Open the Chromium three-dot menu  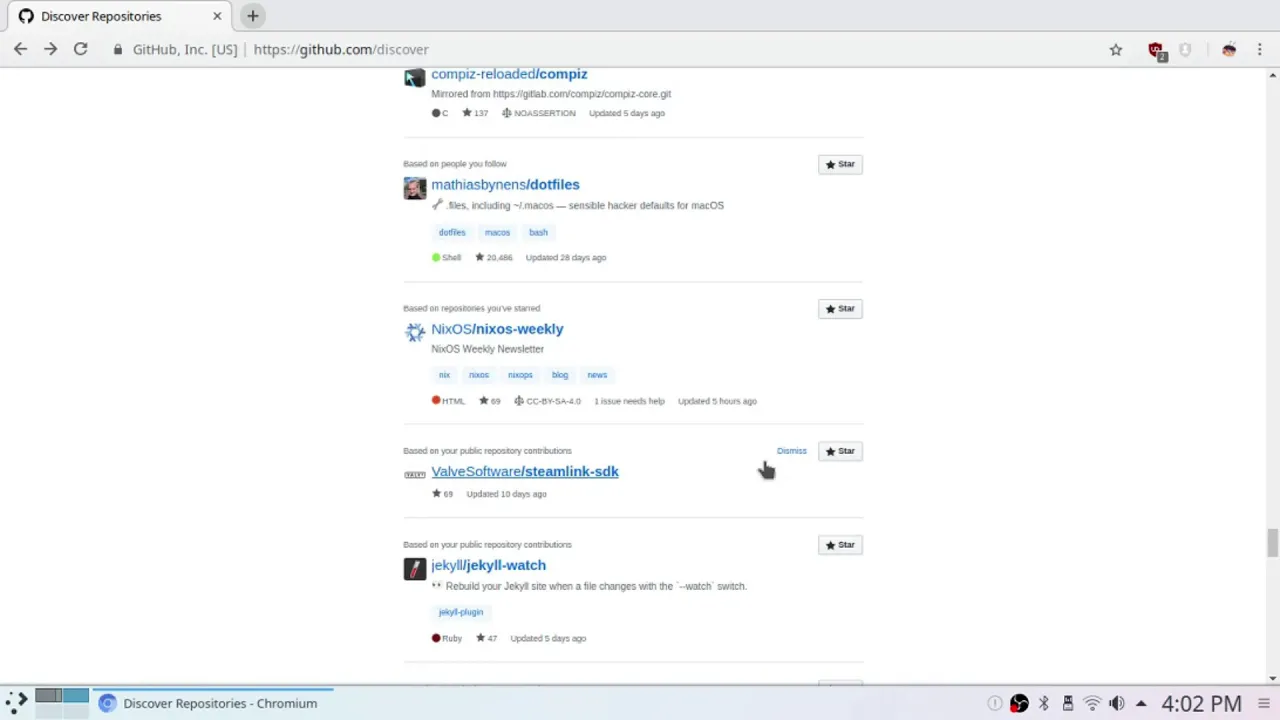click(1258, 49)
